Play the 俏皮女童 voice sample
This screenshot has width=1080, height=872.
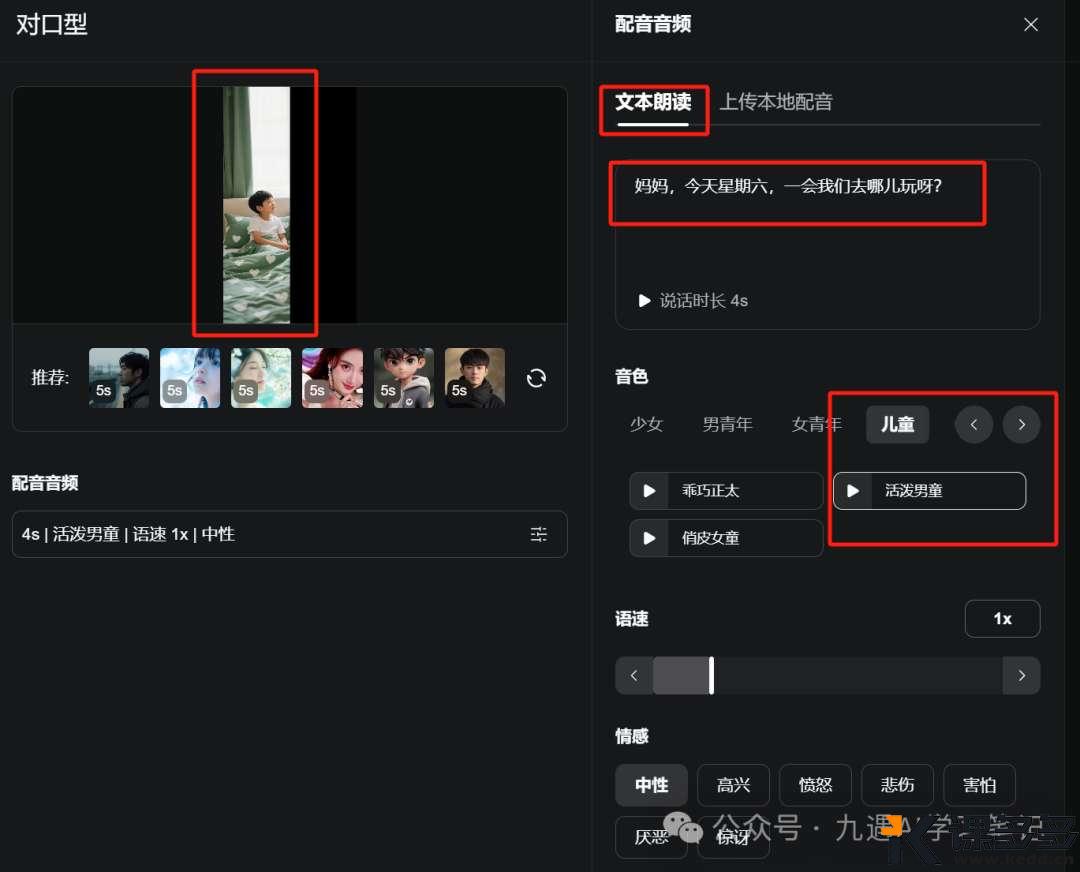[x=649, y=538]
